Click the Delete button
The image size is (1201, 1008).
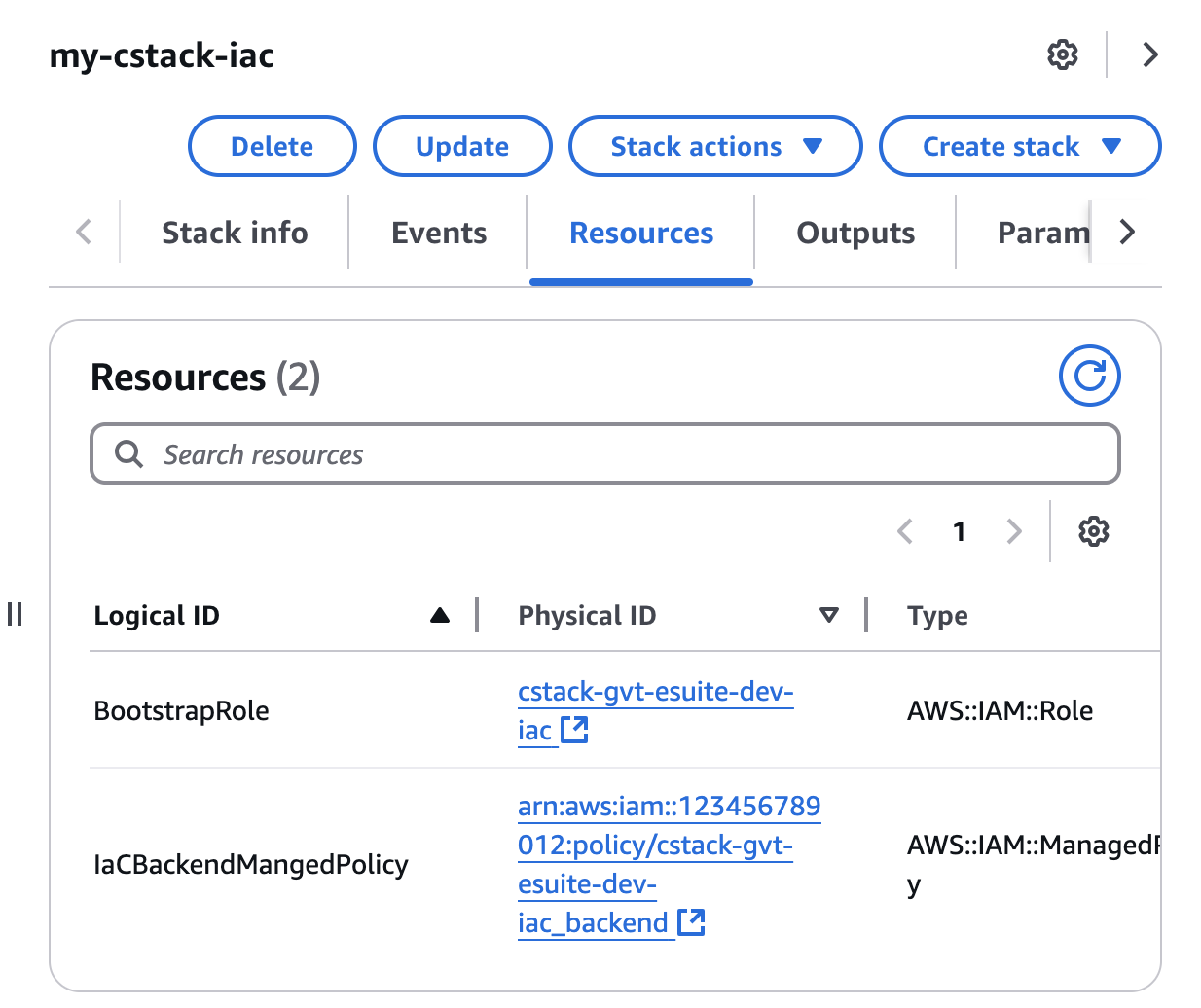(x=272, y=146)
